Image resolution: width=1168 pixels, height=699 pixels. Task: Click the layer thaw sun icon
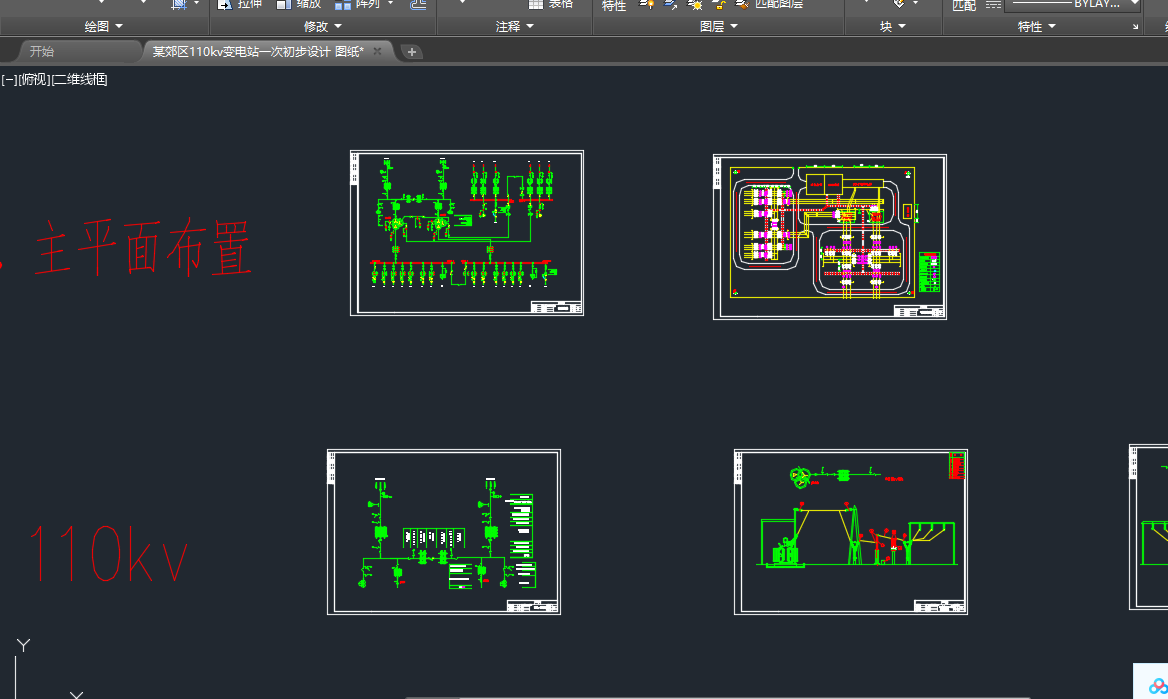point(695,4)
